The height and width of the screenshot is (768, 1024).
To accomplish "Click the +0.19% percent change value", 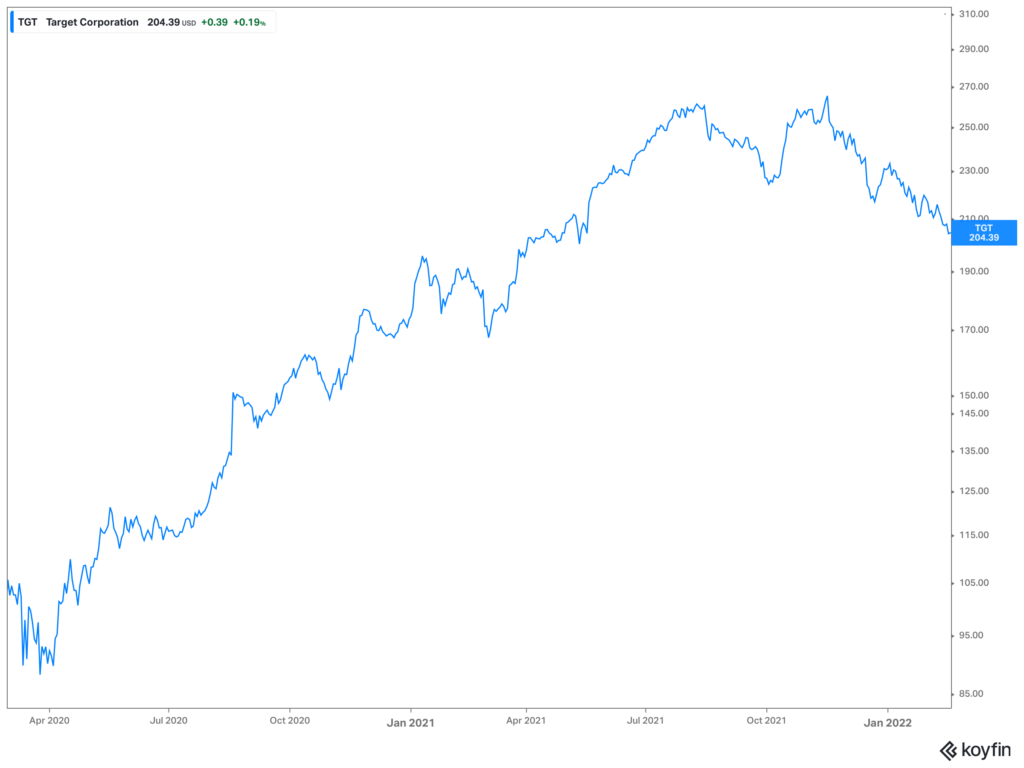I will click(249, 22).
